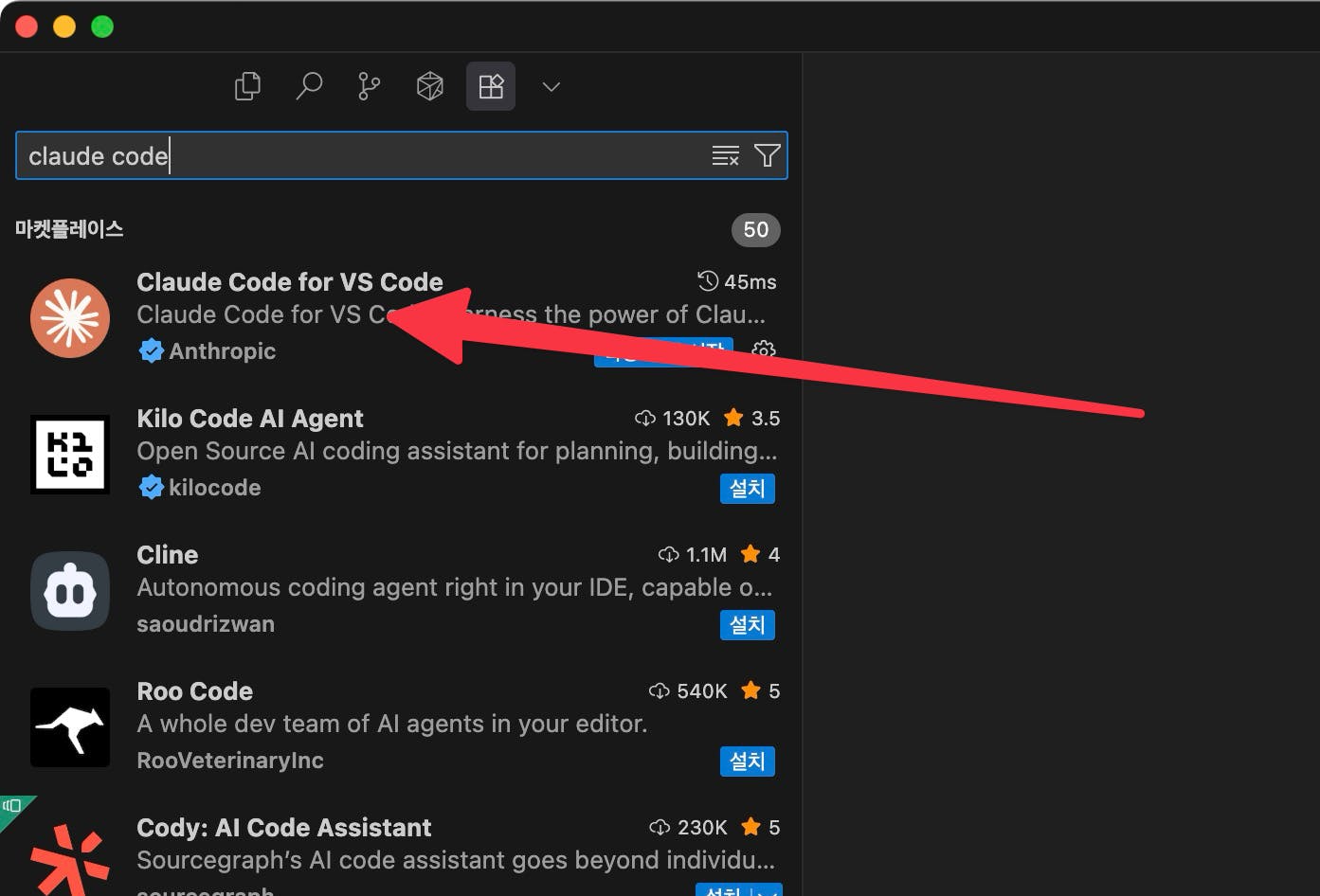Click the 130K download count
This screenshot has height=896, width=1320.
pos(686,419)
